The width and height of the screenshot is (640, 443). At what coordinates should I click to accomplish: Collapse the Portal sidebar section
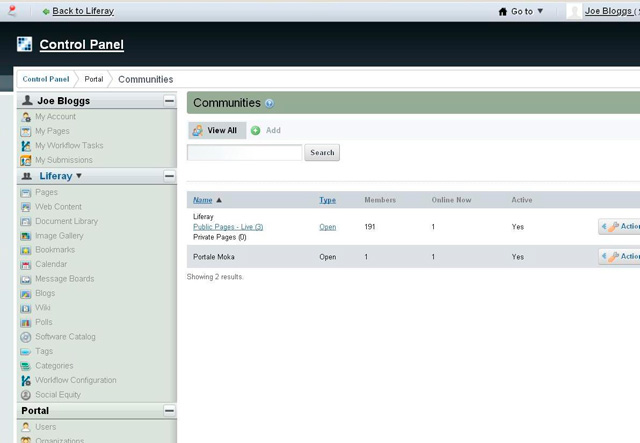pyautogui.click(x=169, y=410)
